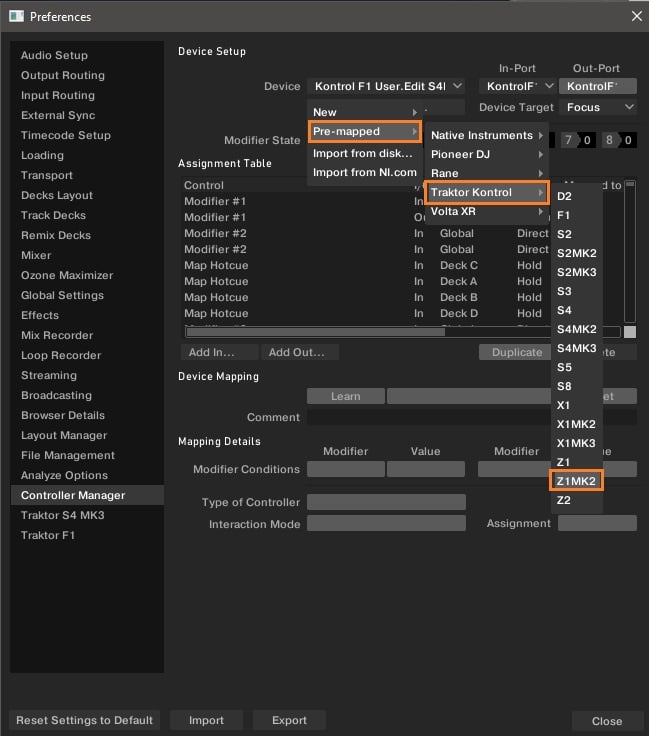649x736 pixels.
Task: Select D2 controller mapping
Action: (577, 196)
